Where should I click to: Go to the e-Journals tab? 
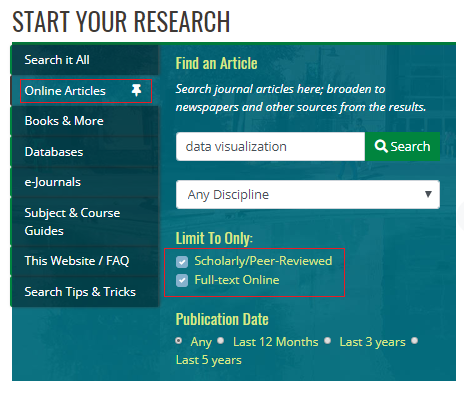(x=85, y=182)
